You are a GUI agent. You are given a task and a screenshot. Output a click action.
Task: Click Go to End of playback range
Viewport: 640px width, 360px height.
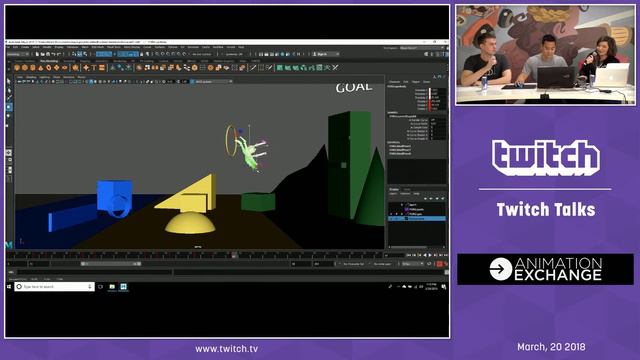(446, 255)
